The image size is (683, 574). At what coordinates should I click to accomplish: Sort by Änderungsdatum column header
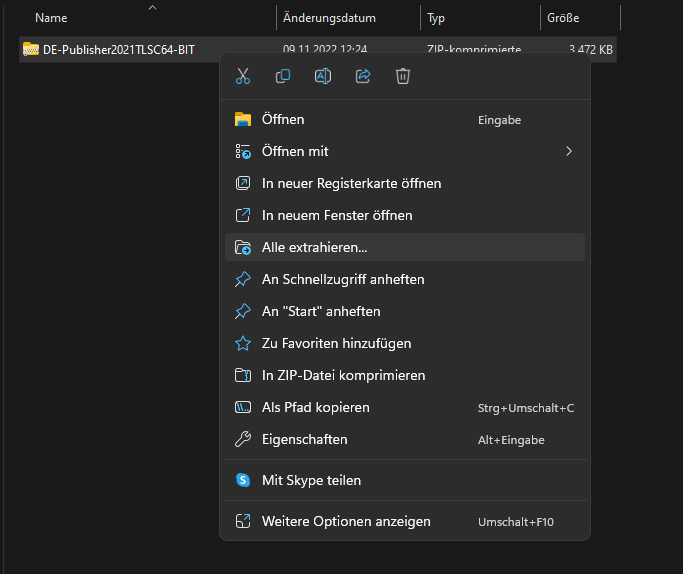coord(329,18)
